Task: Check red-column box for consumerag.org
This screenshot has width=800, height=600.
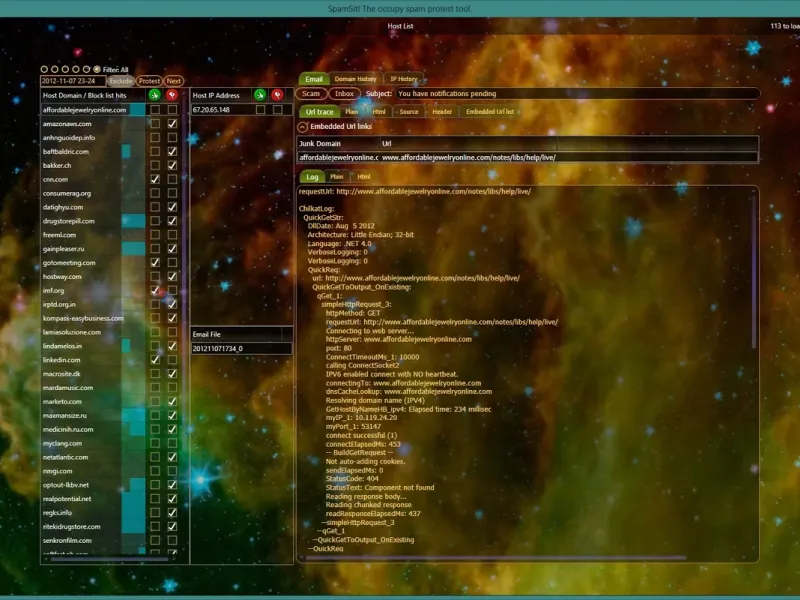Action: point(172,193)
